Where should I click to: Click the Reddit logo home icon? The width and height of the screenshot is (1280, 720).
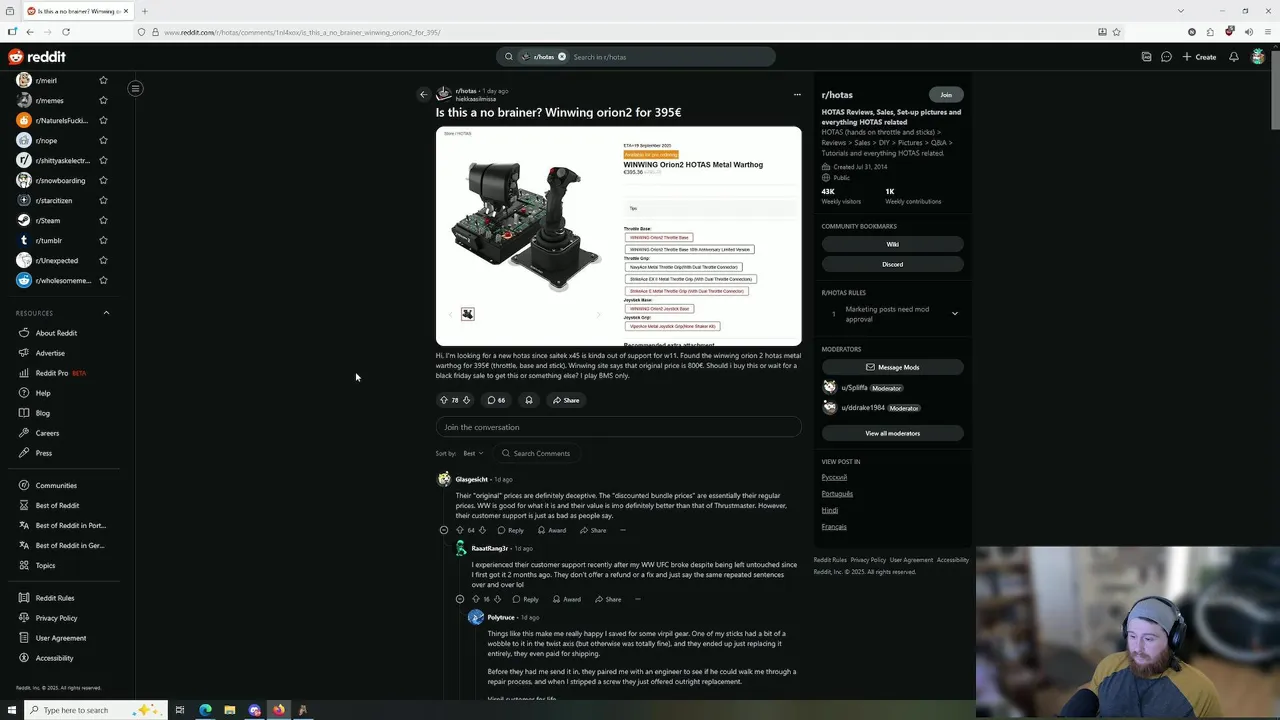coord(36,57)
